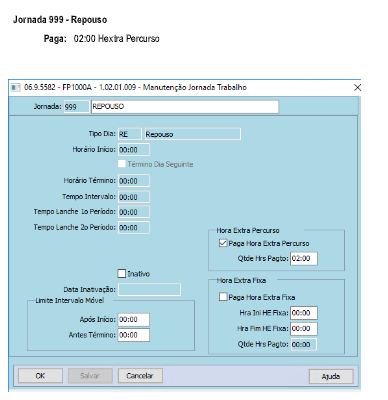Screen dimensions: 388x400
Task: Click the Hra Ini HE Fixa field
Action: [x=304, y=313]
